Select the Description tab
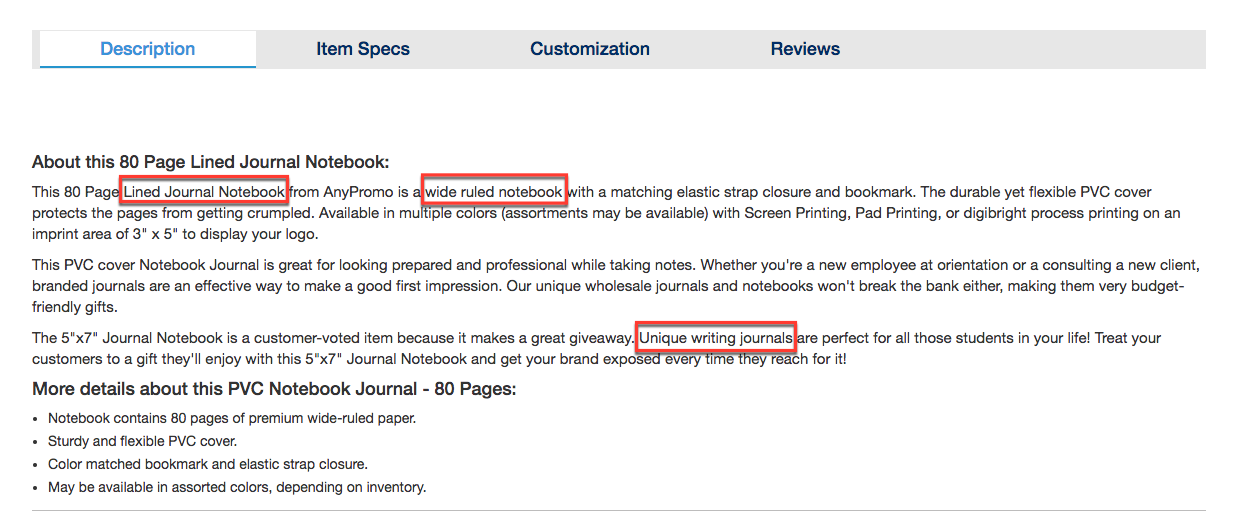The image size is (1241, 530). [x=148, y=49]
